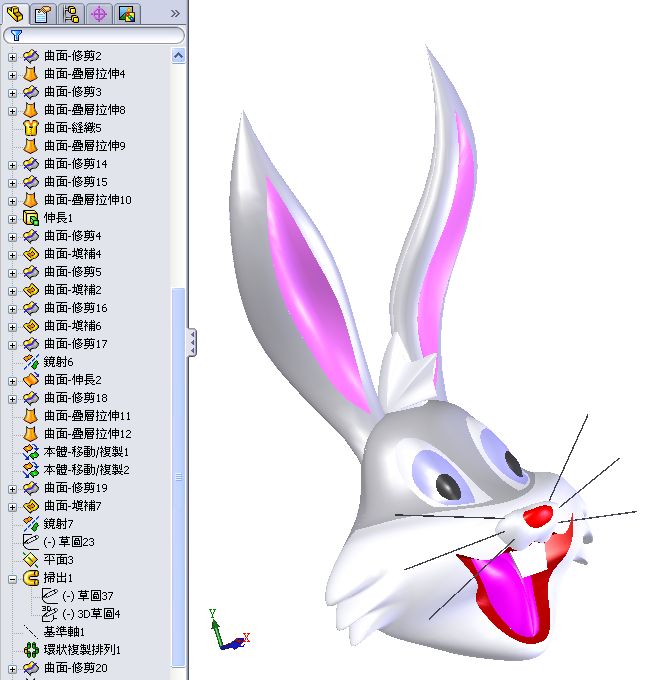Click the 曲面-修剪20 trim icon
662x680 pixels.
31,668
